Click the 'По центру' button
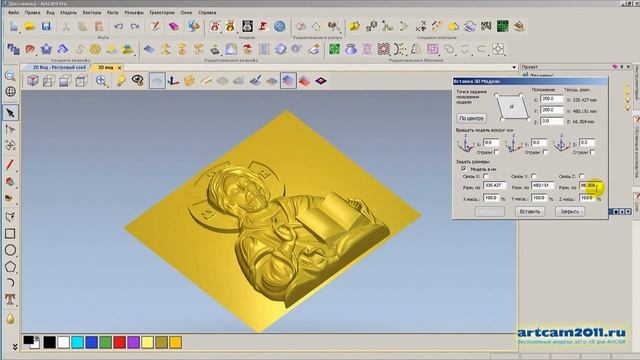Image resolution: width=640 pixels, height=360 pixels. tap(471, 118)
